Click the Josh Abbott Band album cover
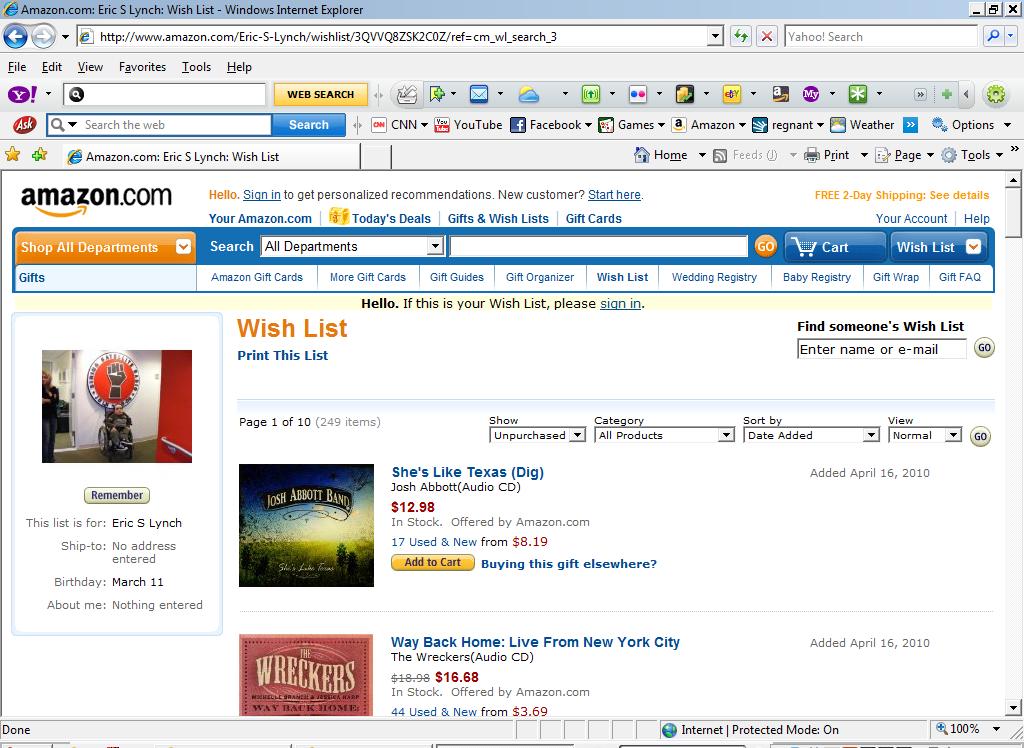This screenshot has height=748, width=1024. [306, 525]
